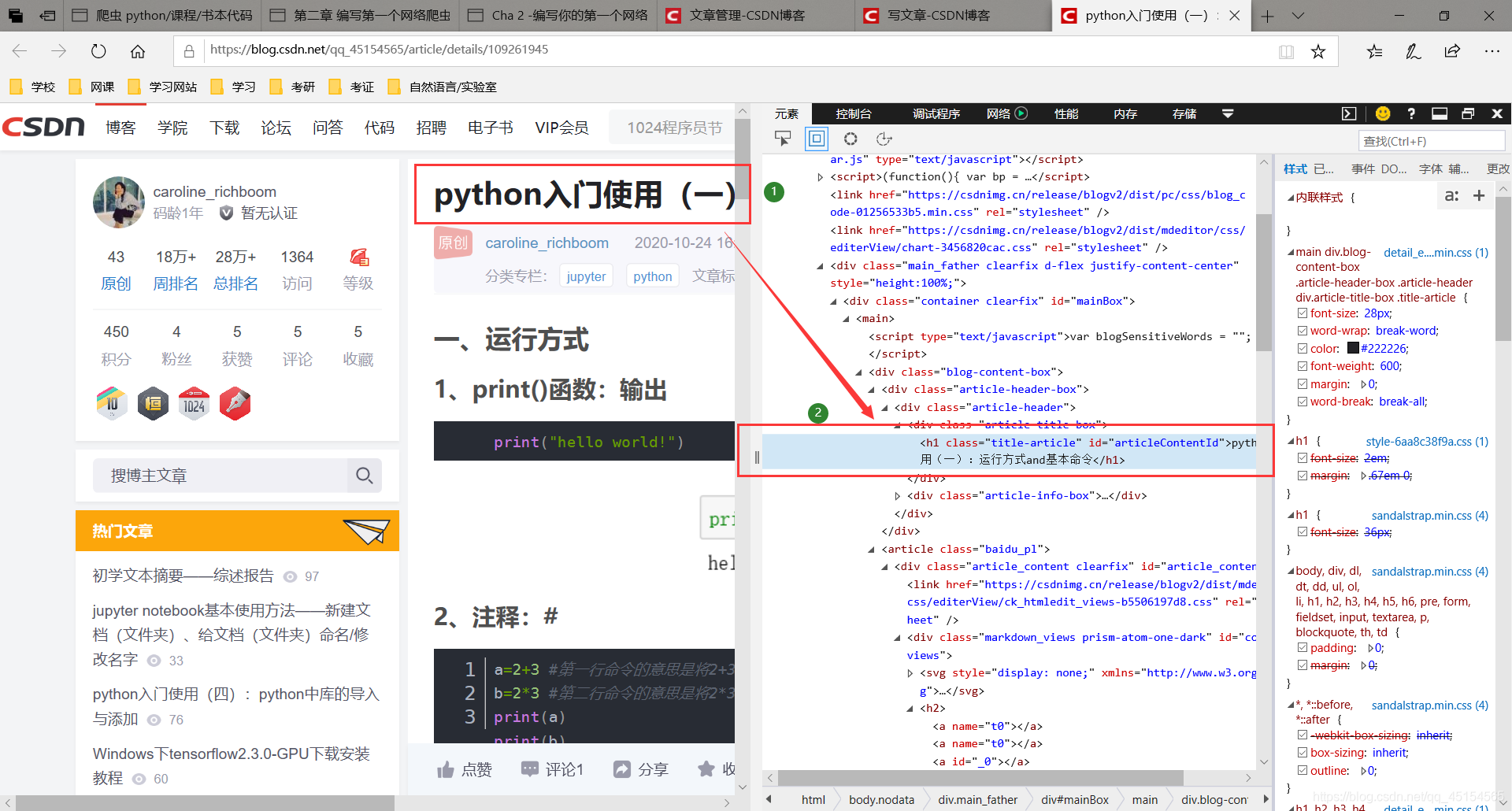Viewport: 1512px width, 811px height.
Task: Toggle the word-break break-all checkbox
Action: pyautogui.click(x=1303, y=402)
